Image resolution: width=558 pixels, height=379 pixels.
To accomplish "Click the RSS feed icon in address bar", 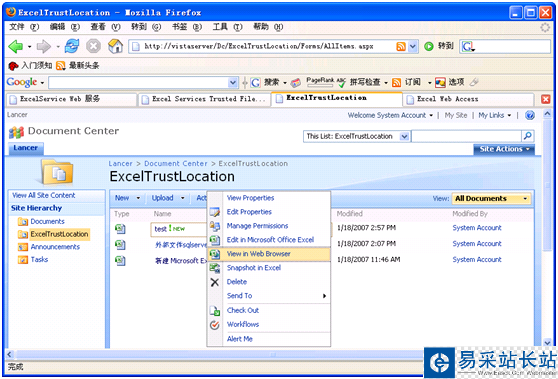I will 401,47.
